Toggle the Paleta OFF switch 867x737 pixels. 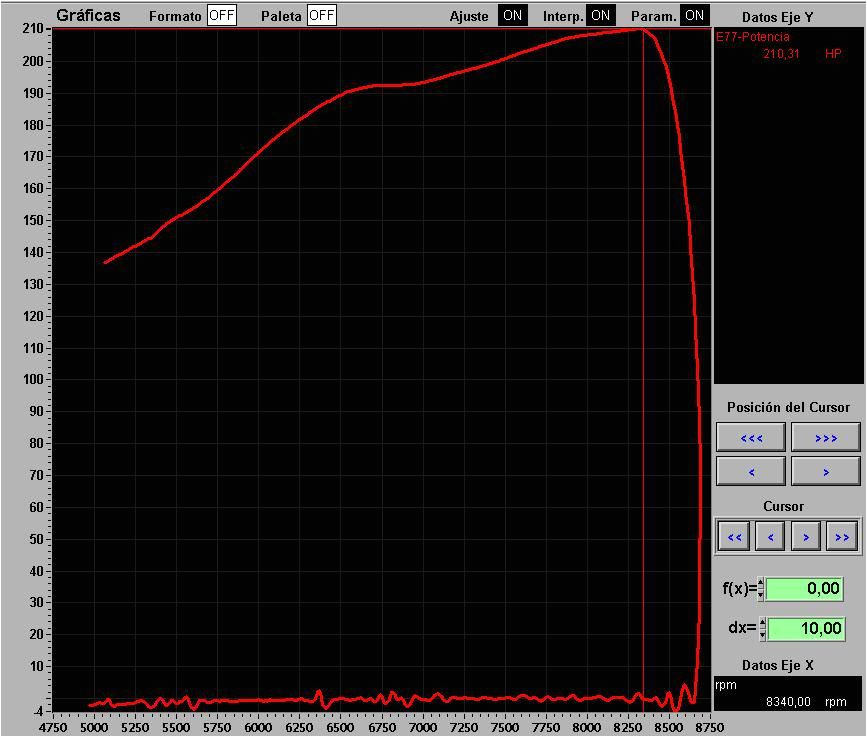(321, 16)
